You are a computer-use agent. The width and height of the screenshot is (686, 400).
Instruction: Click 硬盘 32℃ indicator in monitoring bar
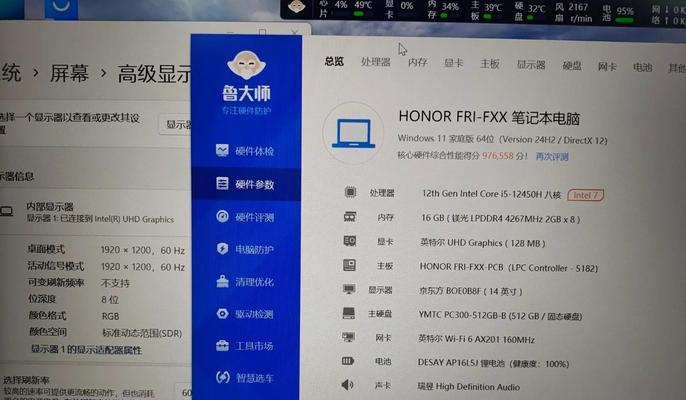529,9
